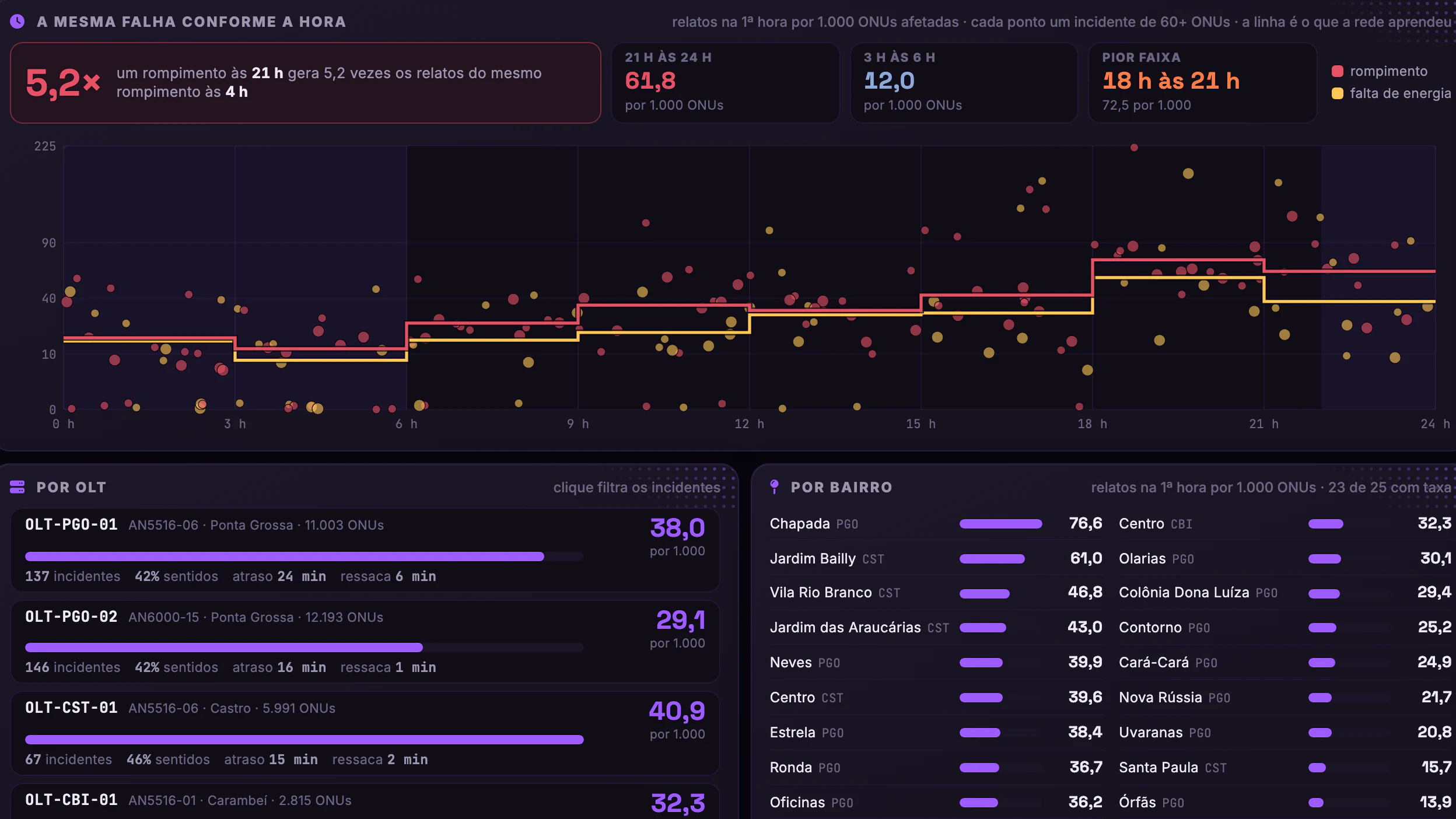The image size is (1456, 819).
Task: Select the Estrela PGO row
Action: 936,733
